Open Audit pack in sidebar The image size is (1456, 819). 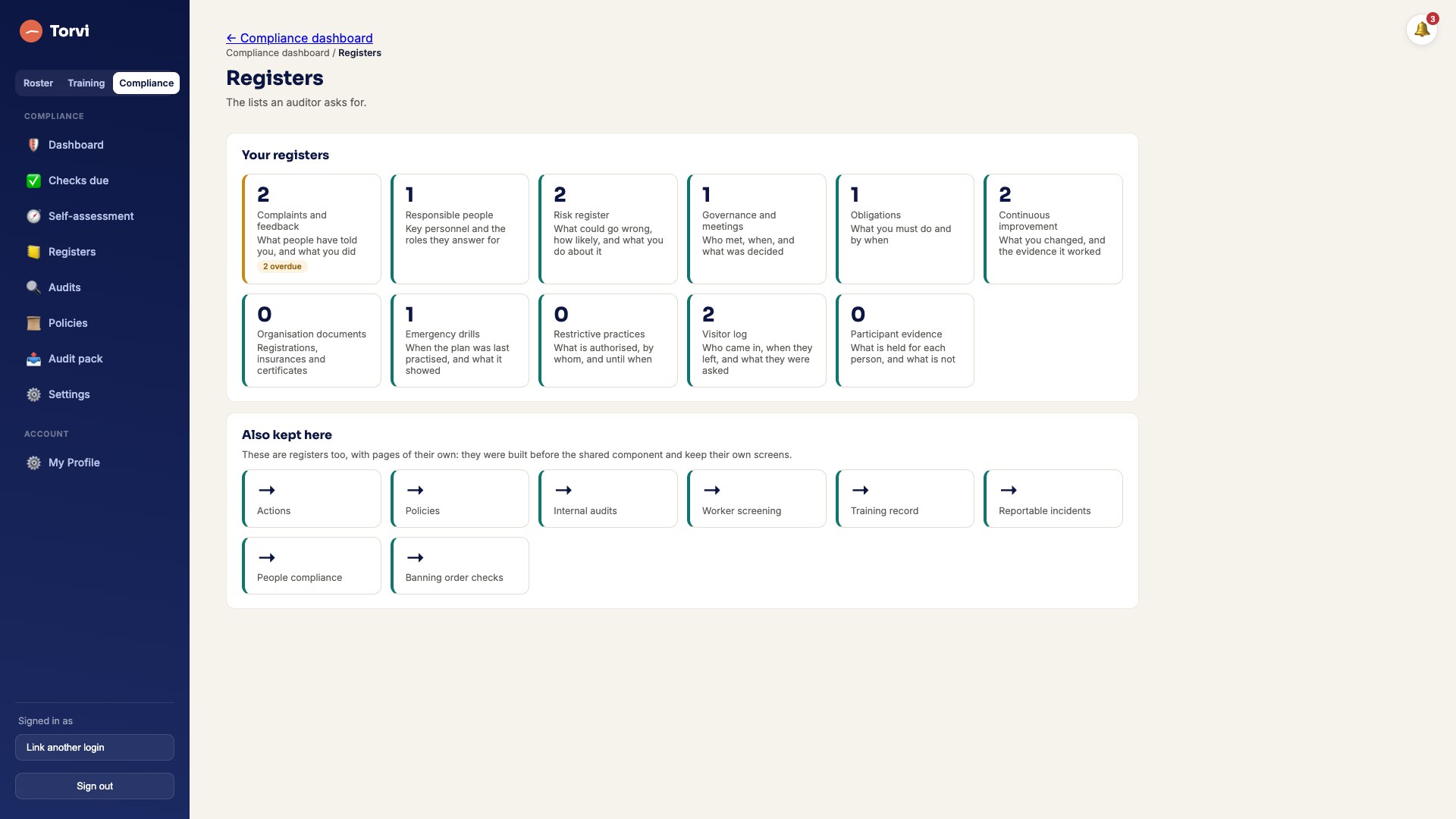(95, 359)
